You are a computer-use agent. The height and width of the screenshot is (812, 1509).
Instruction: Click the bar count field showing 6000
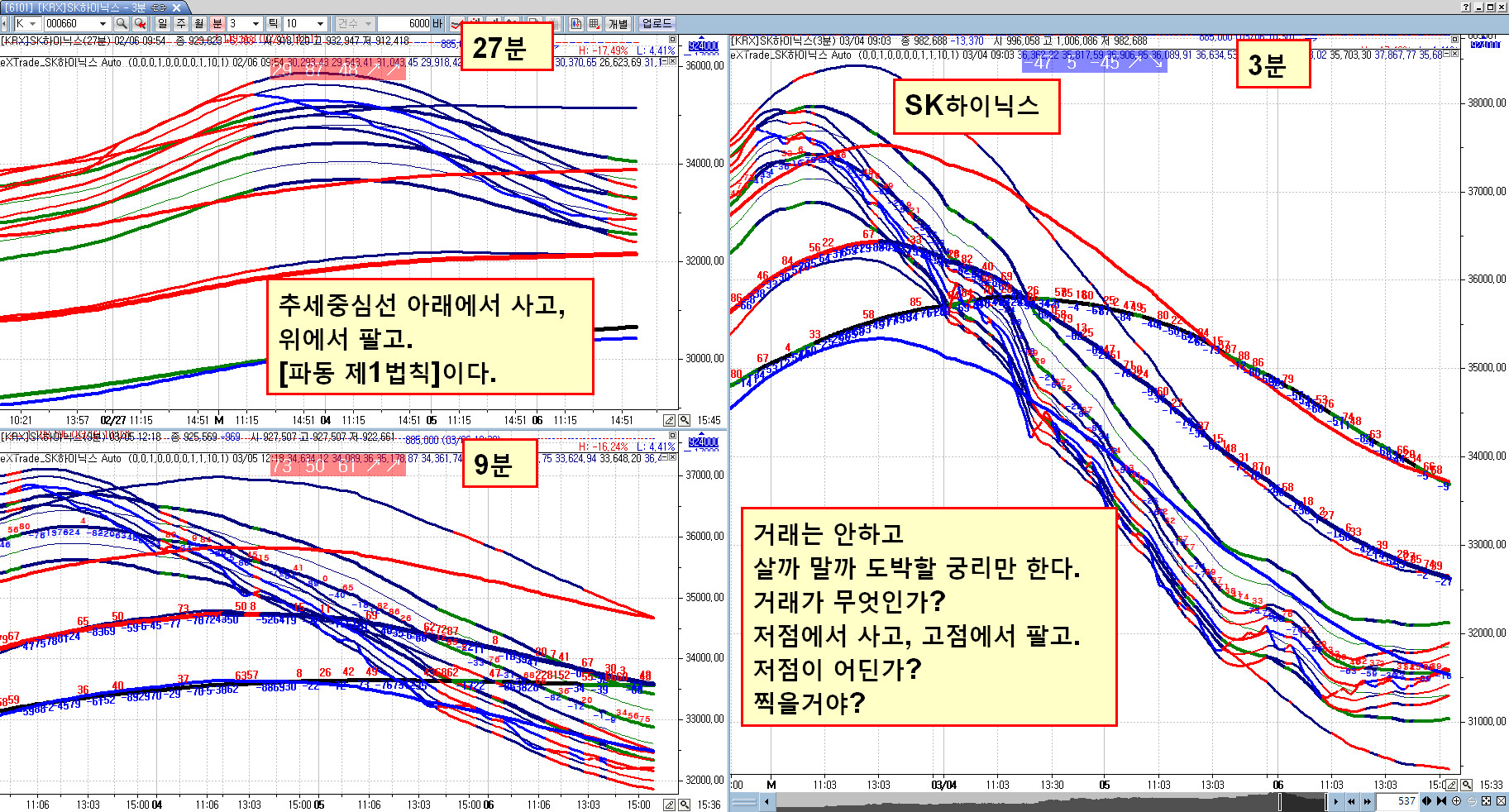[403, 23]
